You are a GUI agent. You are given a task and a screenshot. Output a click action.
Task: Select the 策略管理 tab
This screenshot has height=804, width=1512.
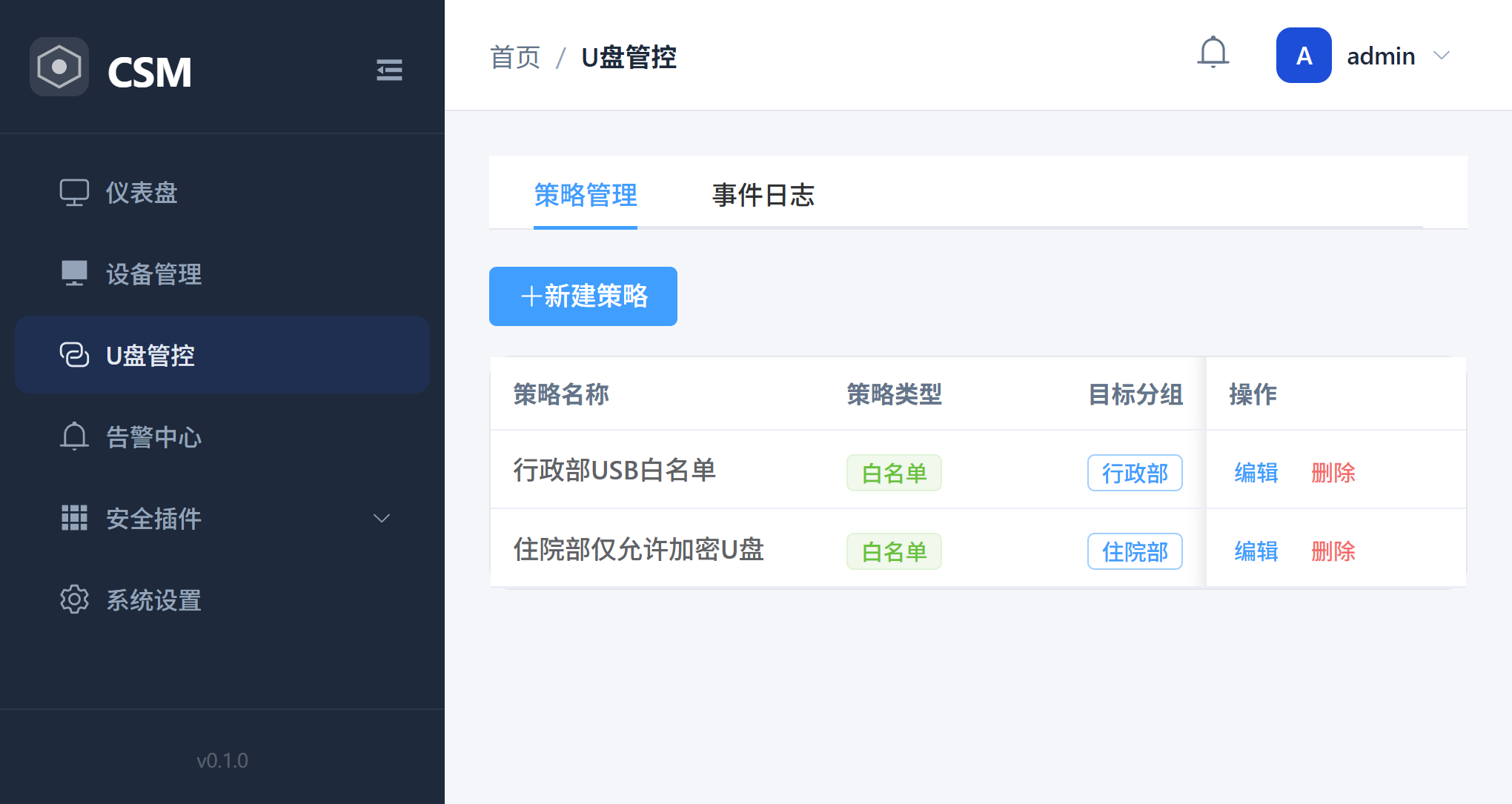pyautogui.click(x=585, y=195)
